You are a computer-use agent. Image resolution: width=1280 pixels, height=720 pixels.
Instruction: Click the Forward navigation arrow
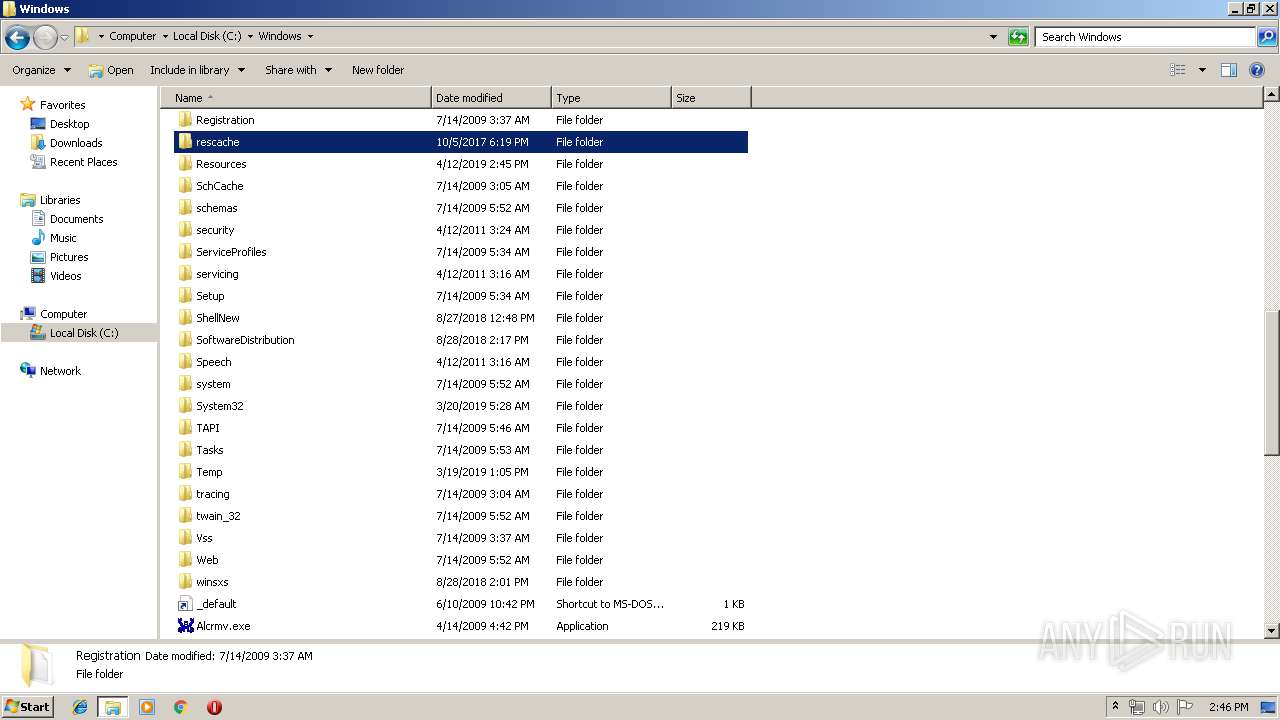coord(45,38)
